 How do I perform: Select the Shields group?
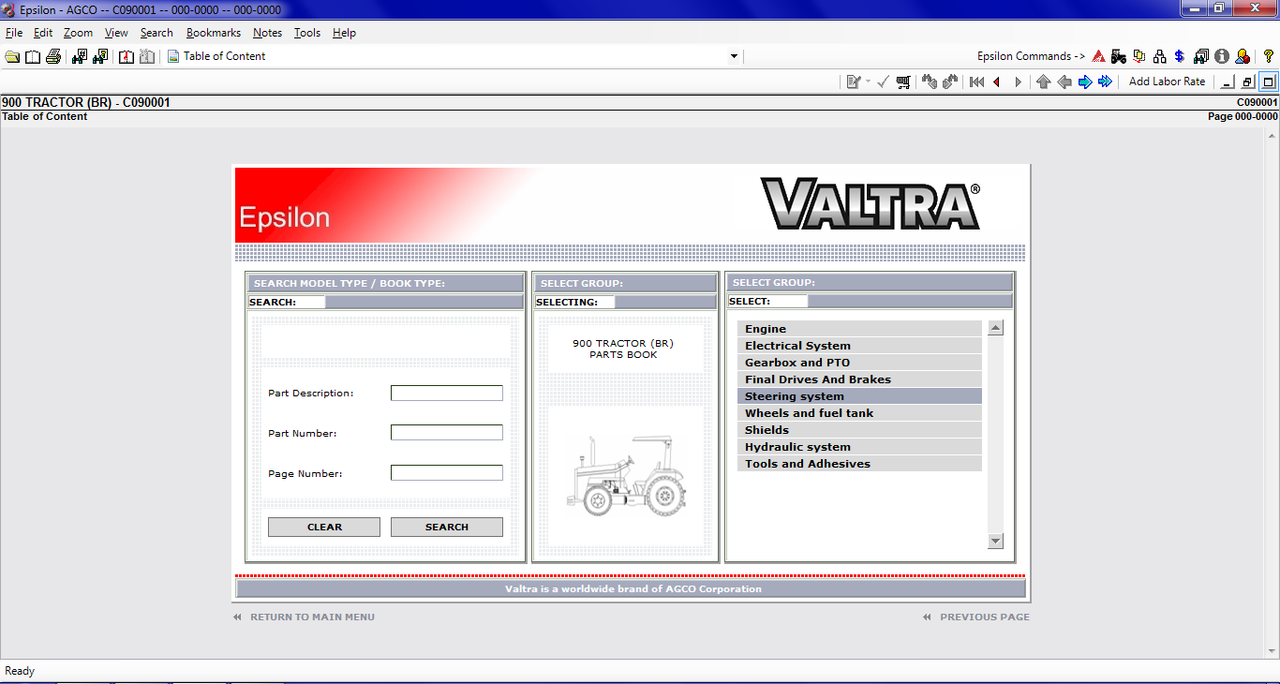coord(860,430)
